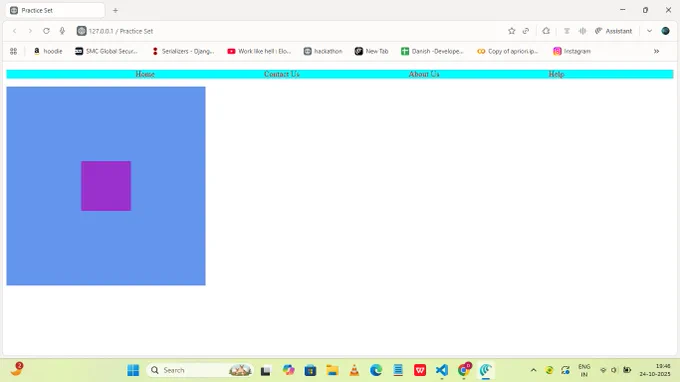Open the browser profile avatar
Image resolution: width=680 pixels, height=382 pixels.
pos(665,31)
